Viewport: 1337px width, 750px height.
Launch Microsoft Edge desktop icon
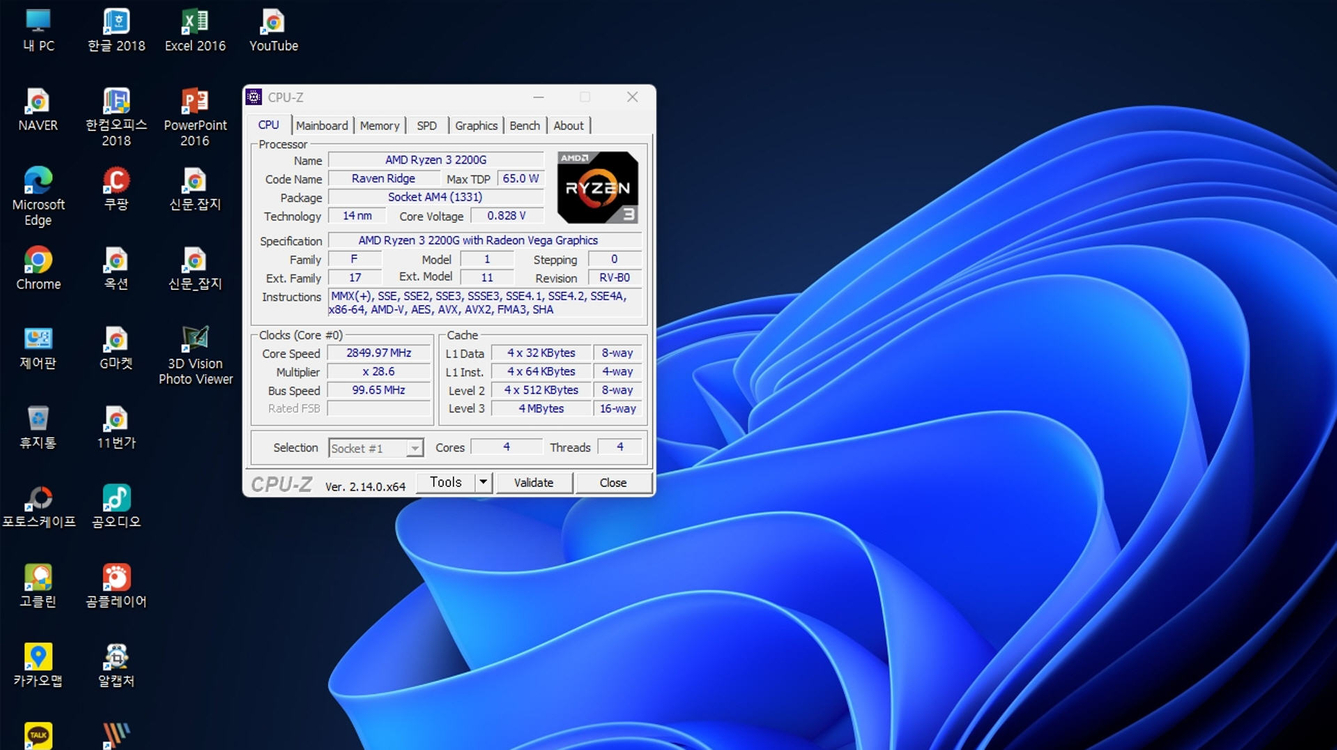click(38, 196)
